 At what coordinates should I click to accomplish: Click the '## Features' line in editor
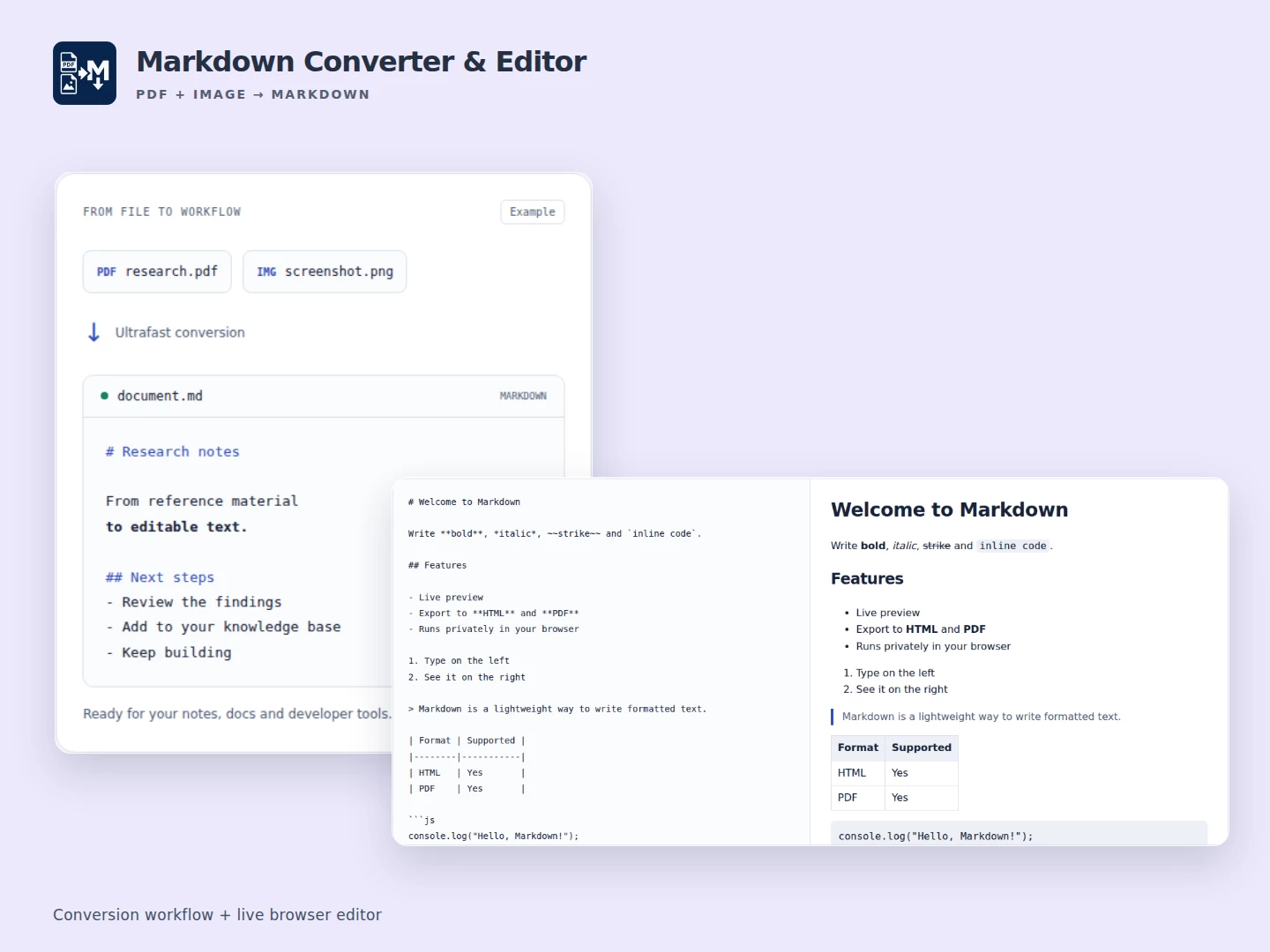[437, 565]
